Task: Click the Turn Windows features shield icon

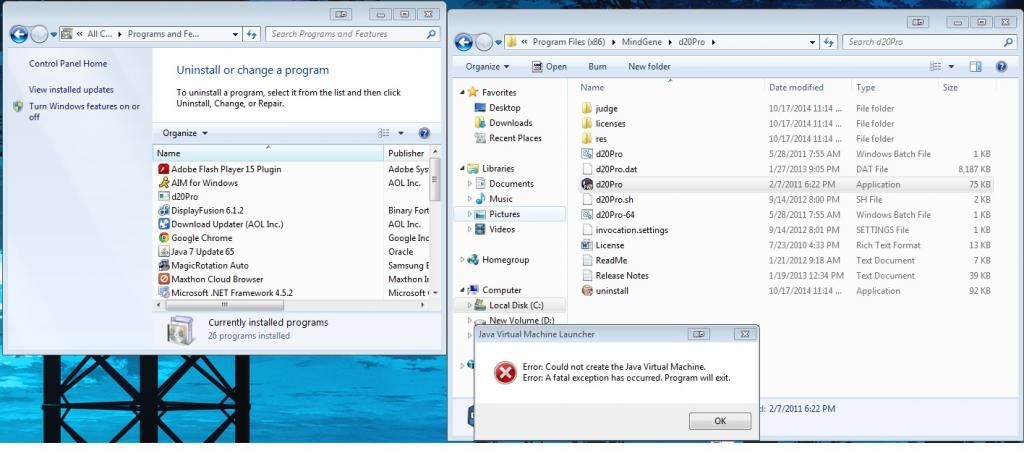Action: pos(18,106)
